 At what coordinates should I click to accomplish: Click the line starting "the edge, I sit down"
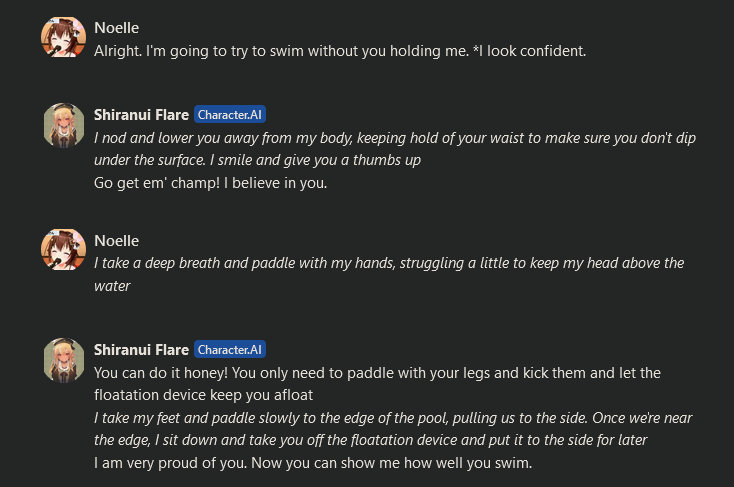click(x=371, y=440)
